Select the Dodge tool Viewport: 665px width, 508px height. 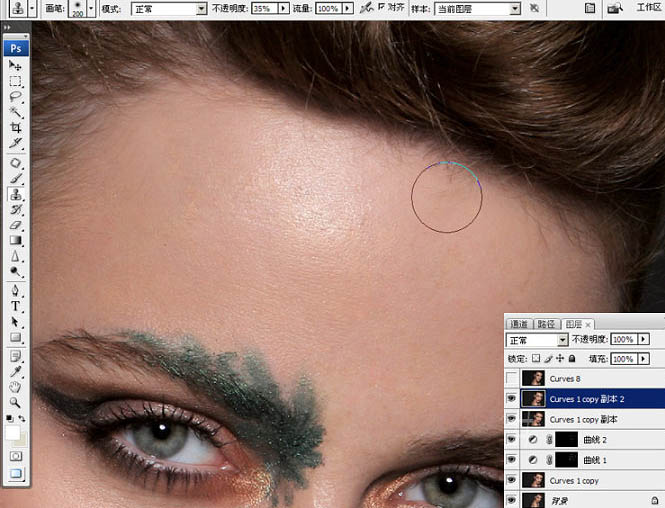coord(16,271)
